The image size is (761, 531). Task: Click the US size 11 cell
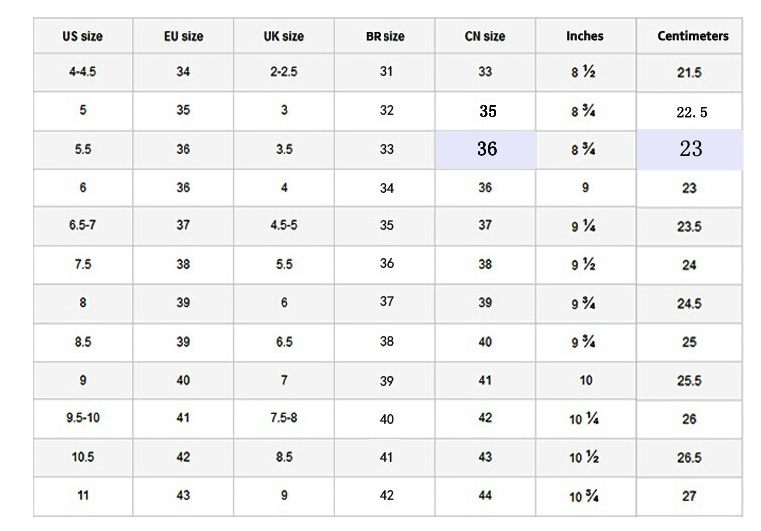(x=83, y=495)
